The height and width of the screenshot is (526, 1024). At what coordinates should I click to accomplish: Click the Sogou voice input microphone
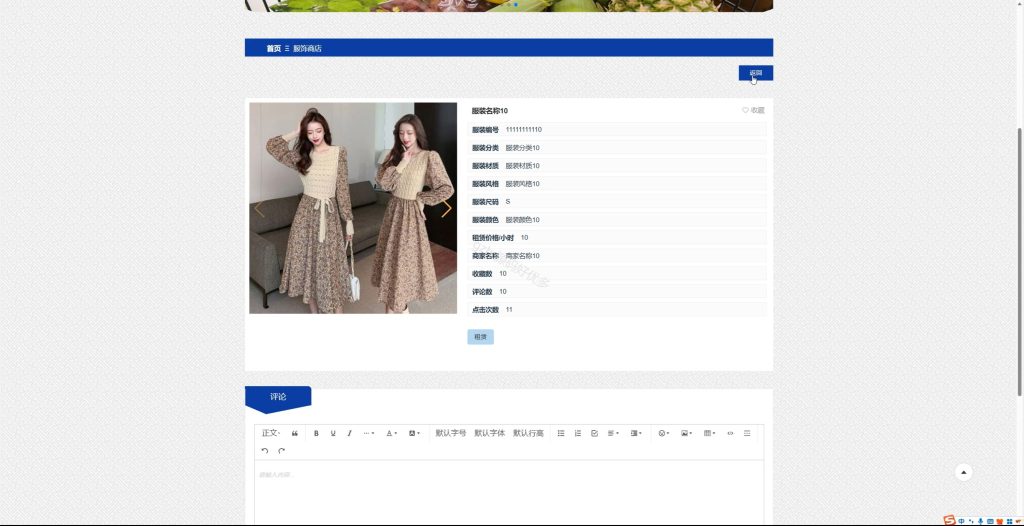click(980, 521)
